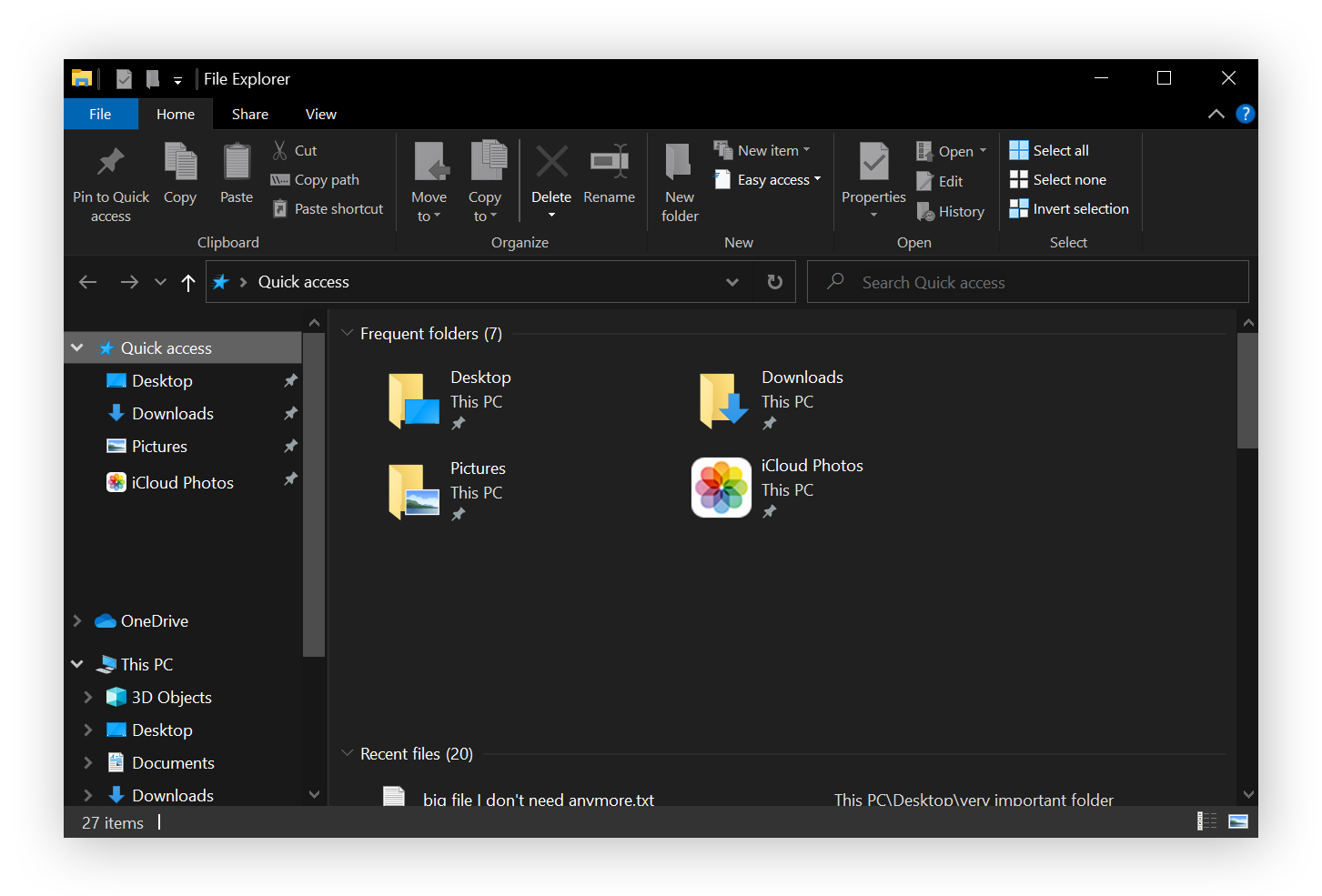Open the Delete options arrow

[551, 216]
